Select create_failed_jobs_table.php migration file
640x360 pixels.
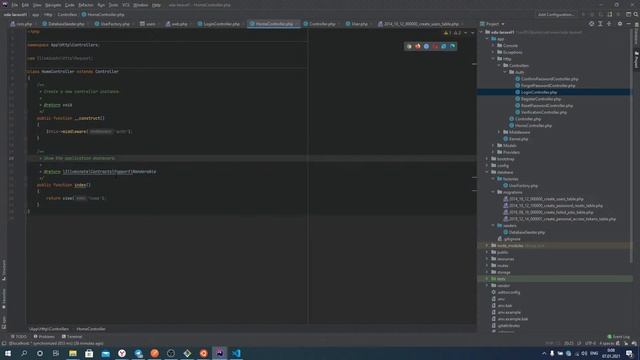pyautogui.click(x=551, y=212)
